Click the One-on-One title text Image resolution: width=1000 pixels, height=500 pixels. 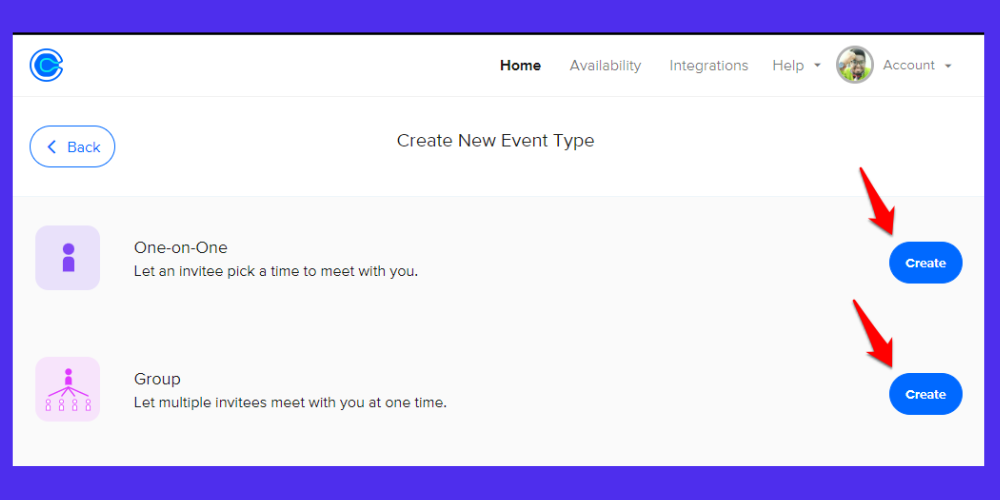180,247
